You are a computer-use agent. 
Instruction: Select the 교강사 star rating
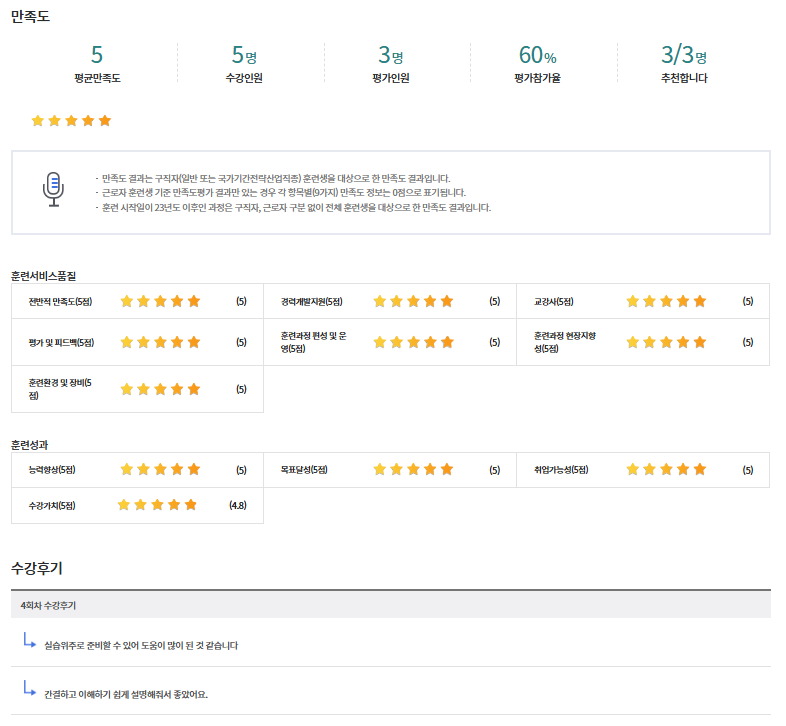click(x=666, y=301)
